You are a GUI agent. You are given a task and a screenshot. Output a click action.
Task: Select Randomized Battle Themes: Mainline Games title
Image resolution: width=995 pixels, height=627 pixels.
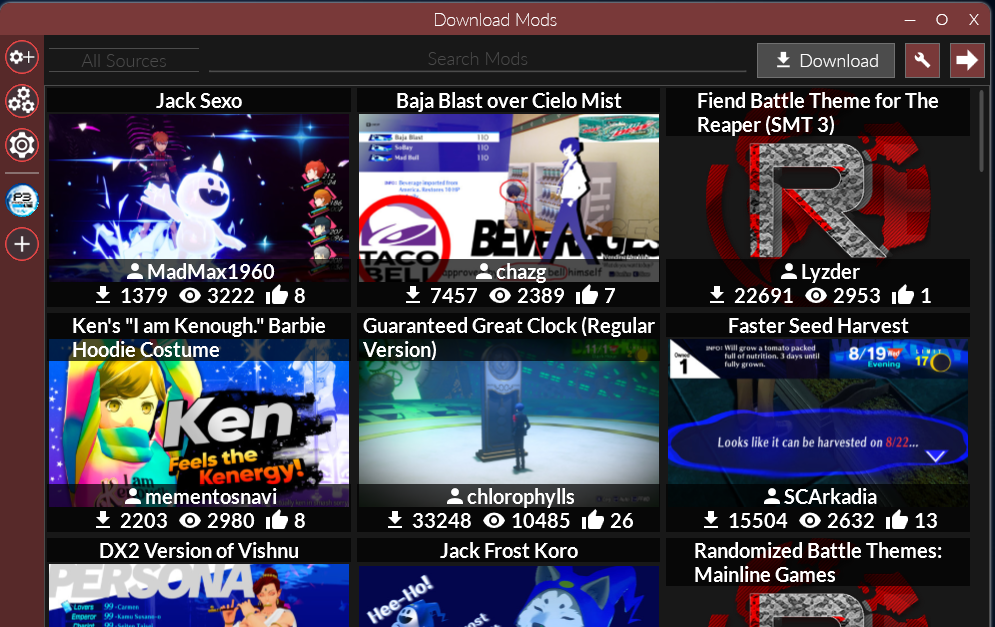tap(818, 562)
